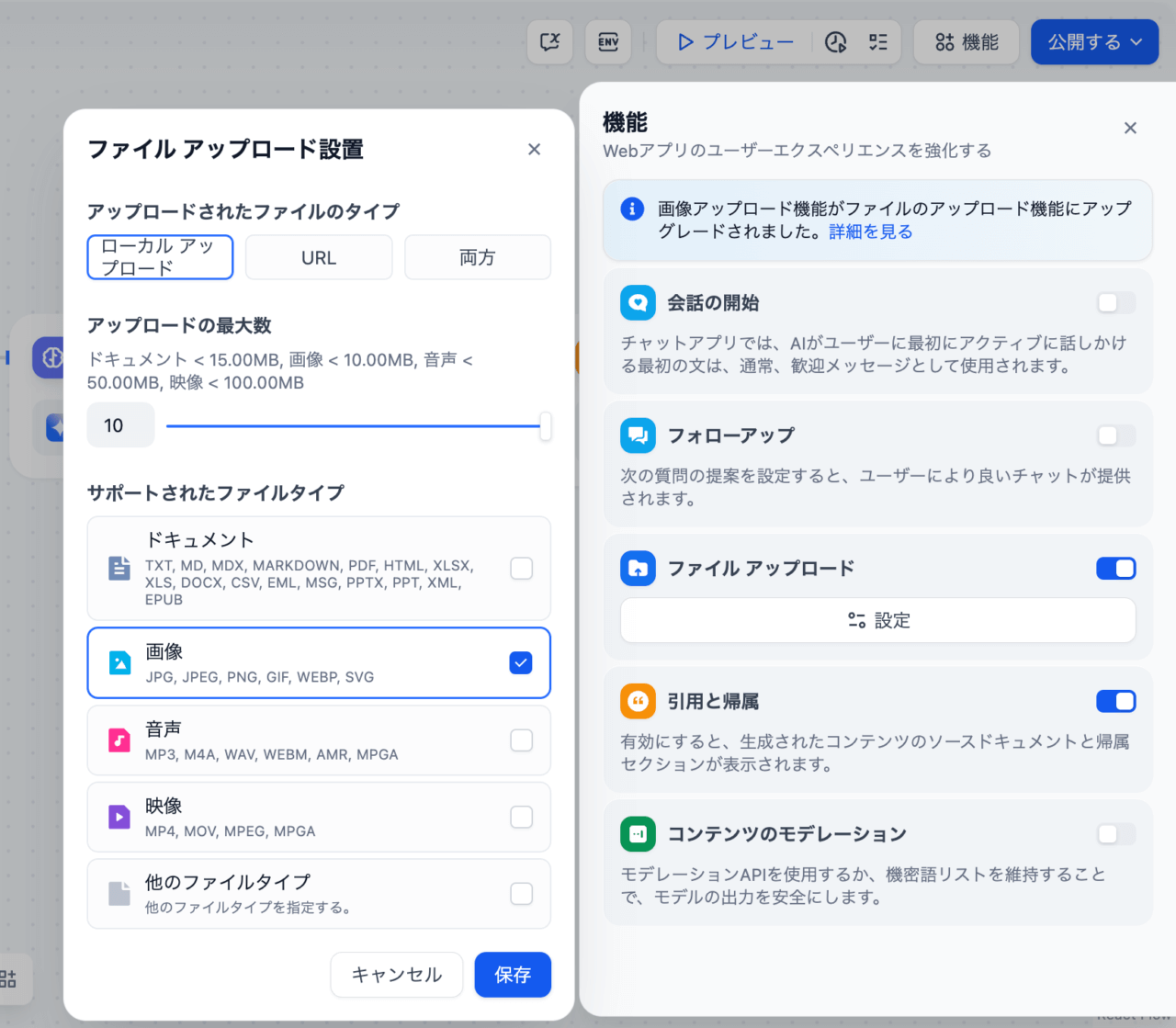Open the 詳細を見る link
Viewport: 1176px width, 1028px height.
click(871, 232)
